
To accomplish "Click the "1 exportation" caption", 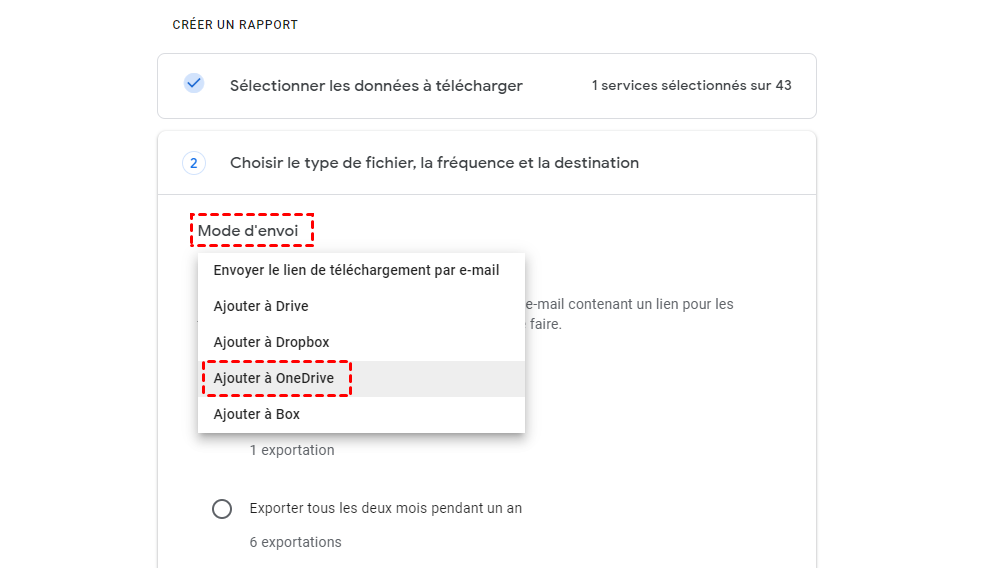I will coord(292,450).
